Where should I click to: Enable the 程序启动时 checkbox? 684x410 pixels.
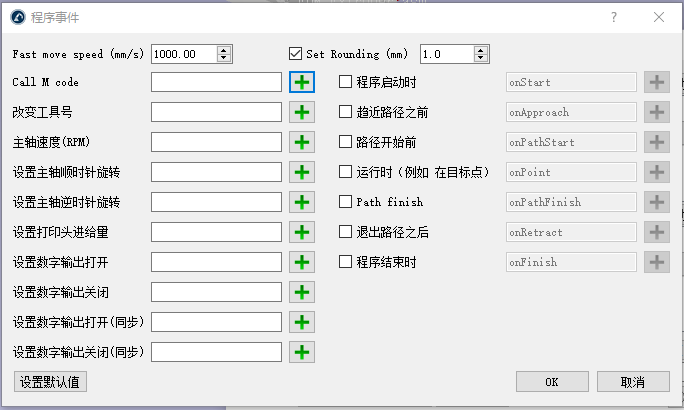pos(345,82)
